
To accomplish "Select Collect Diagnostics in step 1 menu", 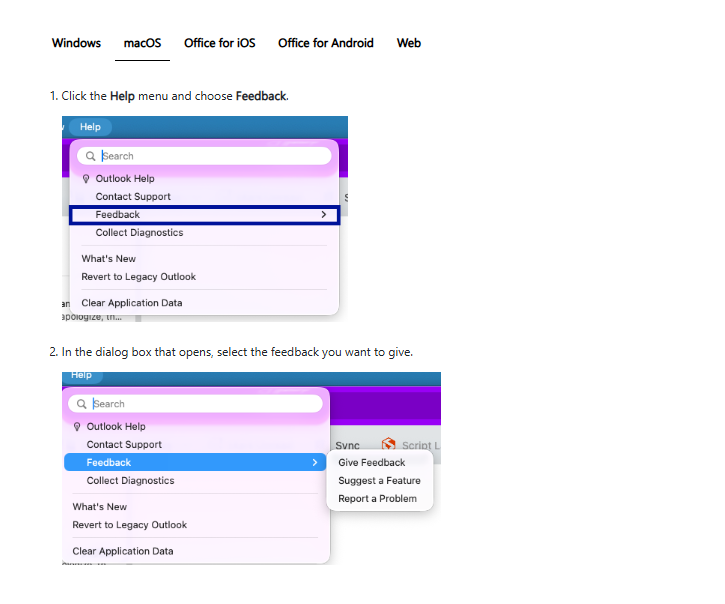I will click(x=139, y=233).
